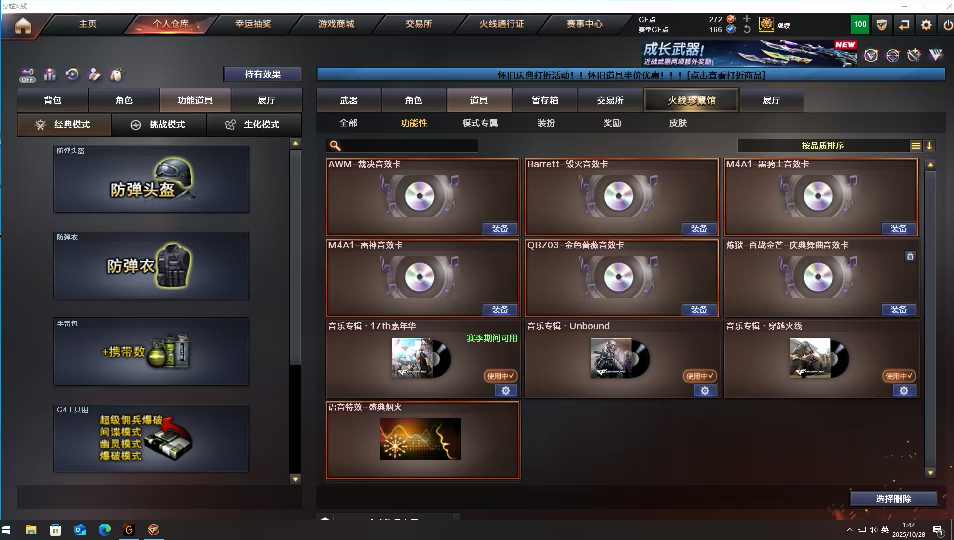The image size is (954, 540).
Task: Click the green 100 indicator
Action: click(x=860, y=24)
